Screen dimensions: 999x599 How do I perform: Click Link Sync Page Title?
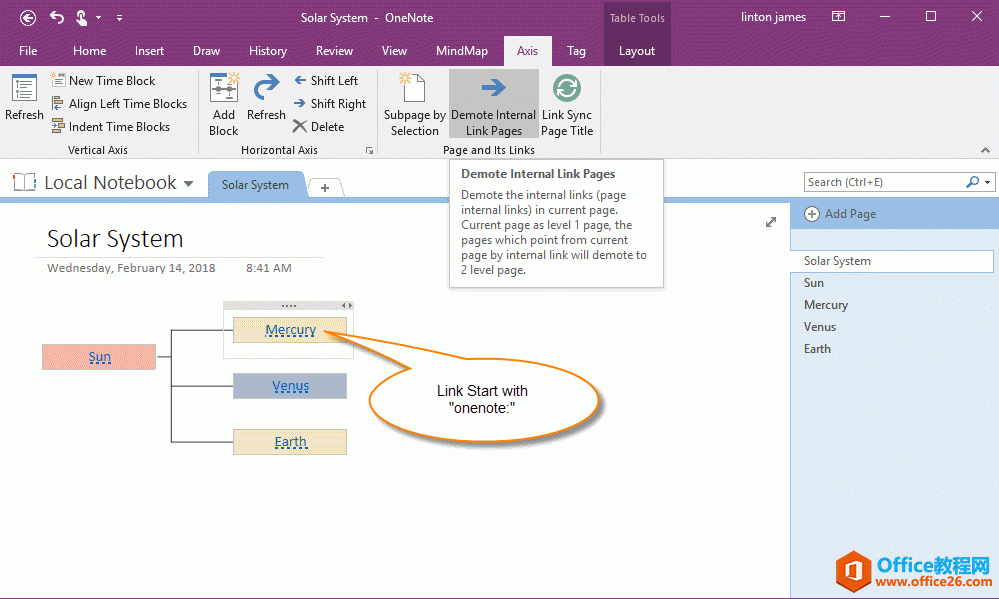(567, 105)
